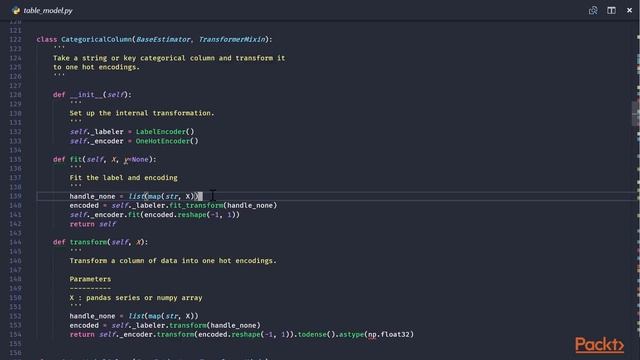Click the 'Parameters' docstring heading
Image resolution: width=640 pixels, height=360 pixels.
[90, 279]
